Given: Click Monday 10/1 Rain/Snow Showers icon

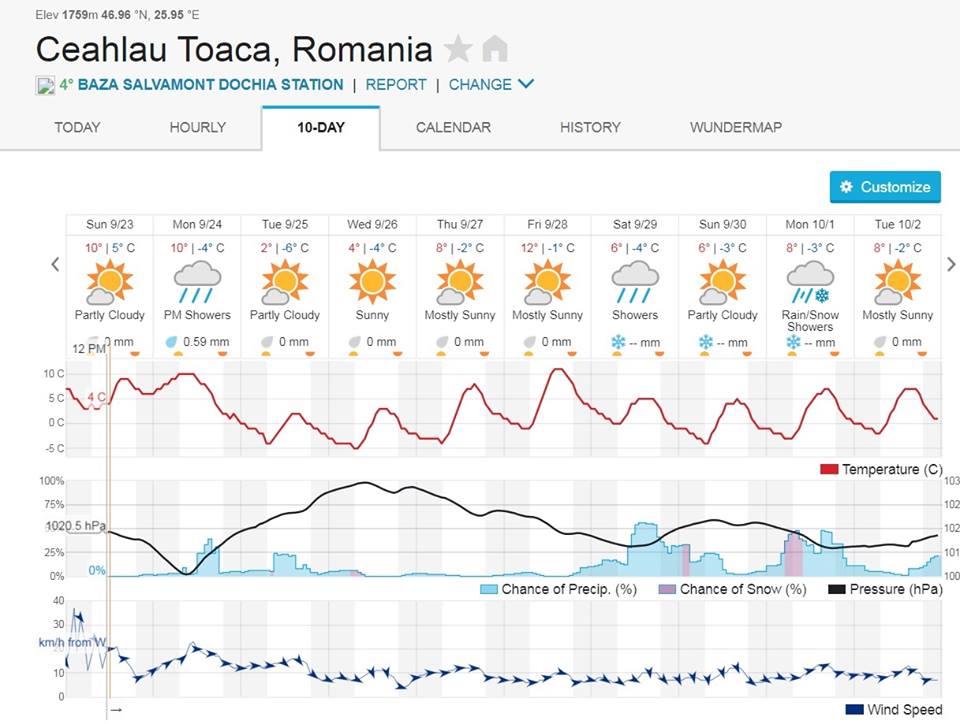Looking at the screenshot, I should [810, 281].
